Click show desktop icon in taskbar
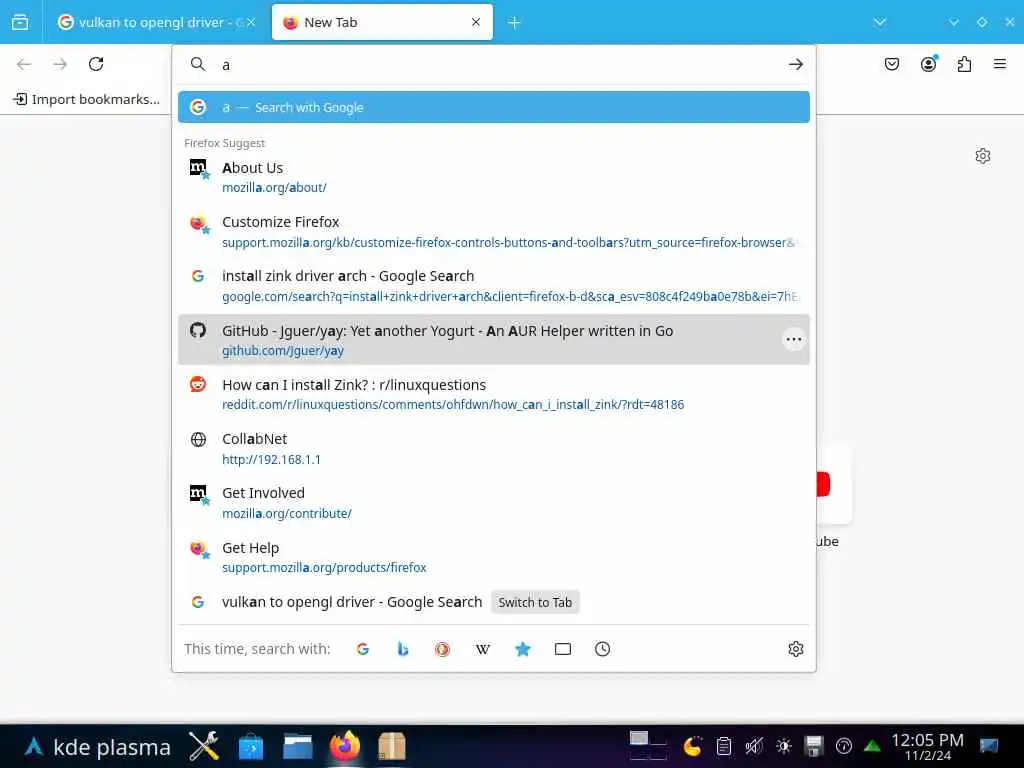 coord(989,746)
